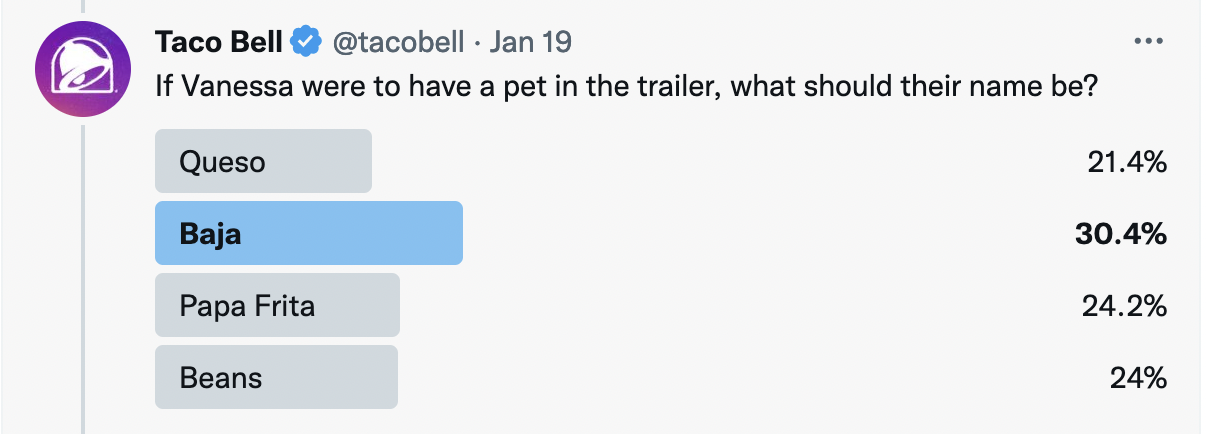
Task: Open the Taco Bell profile avatar
Action: point(83,69)
